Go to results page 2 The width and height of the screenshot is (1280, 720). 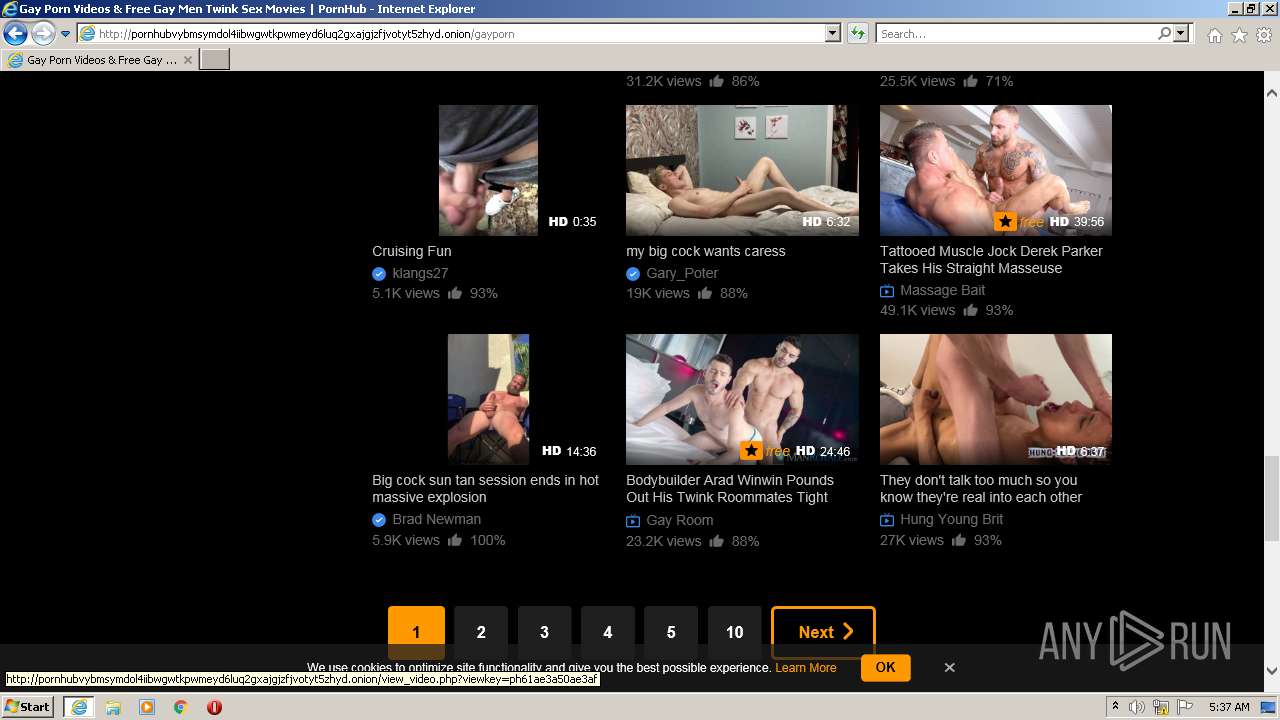(x=481, y=632)
